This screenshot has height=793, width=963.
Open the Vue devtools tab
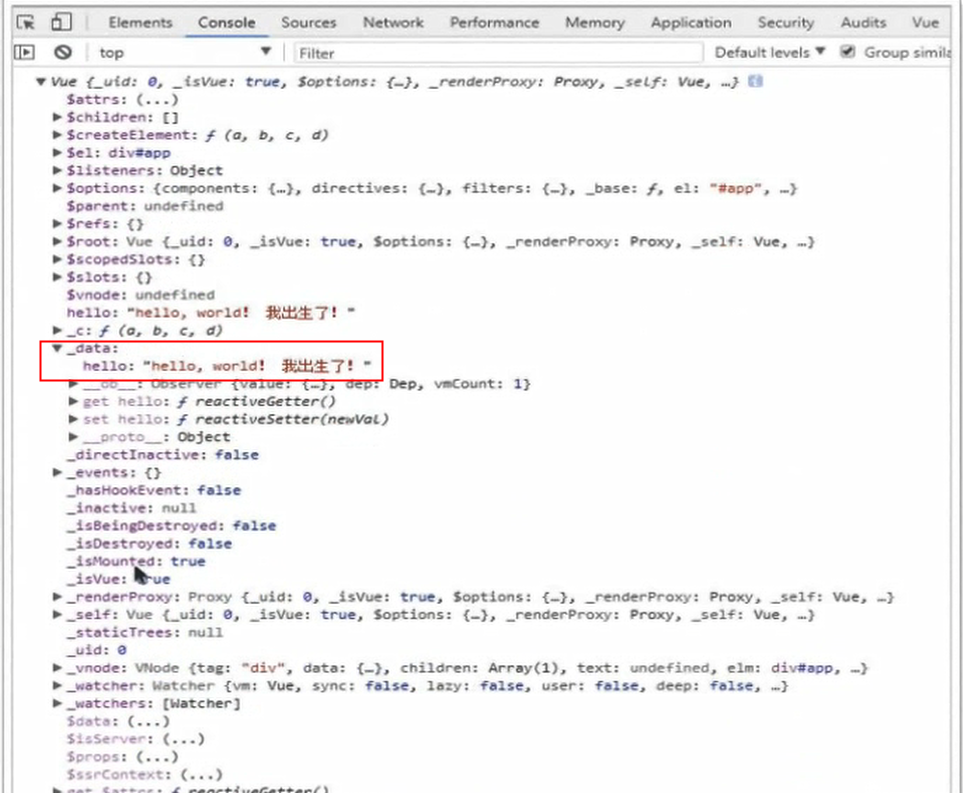point(925,23)
